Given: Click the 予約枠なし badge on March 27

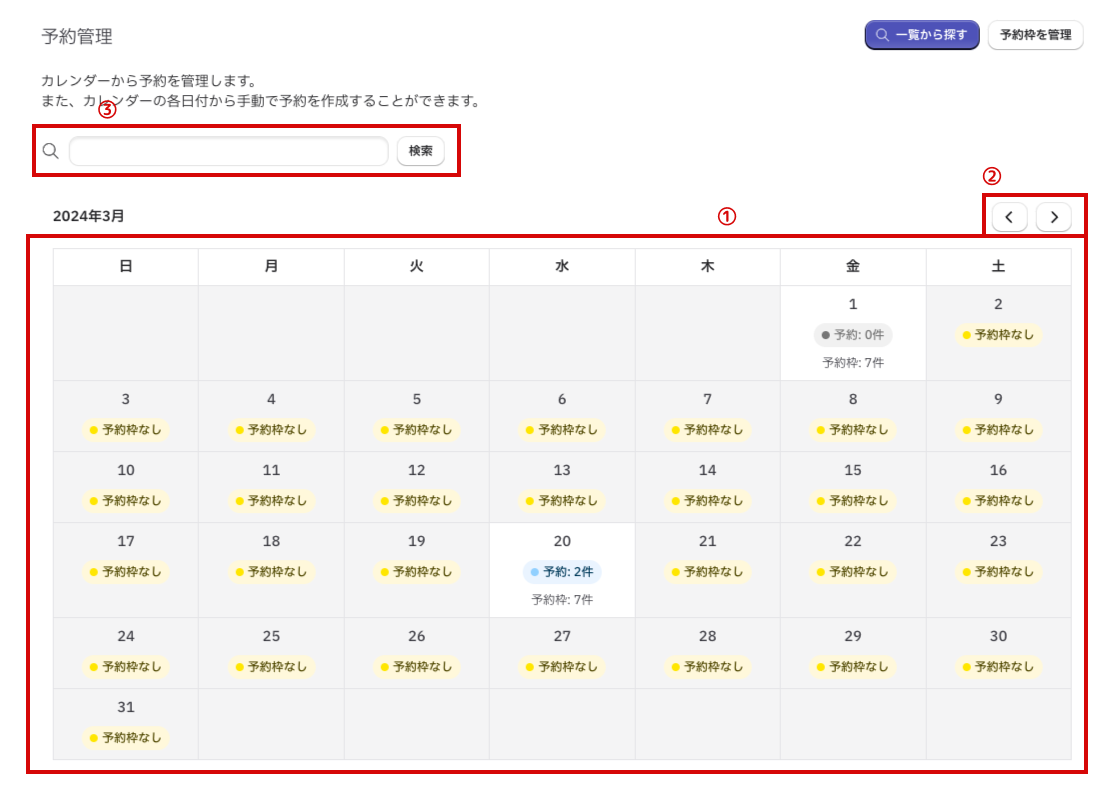Looking at the screenshot, I should point(562,667).
